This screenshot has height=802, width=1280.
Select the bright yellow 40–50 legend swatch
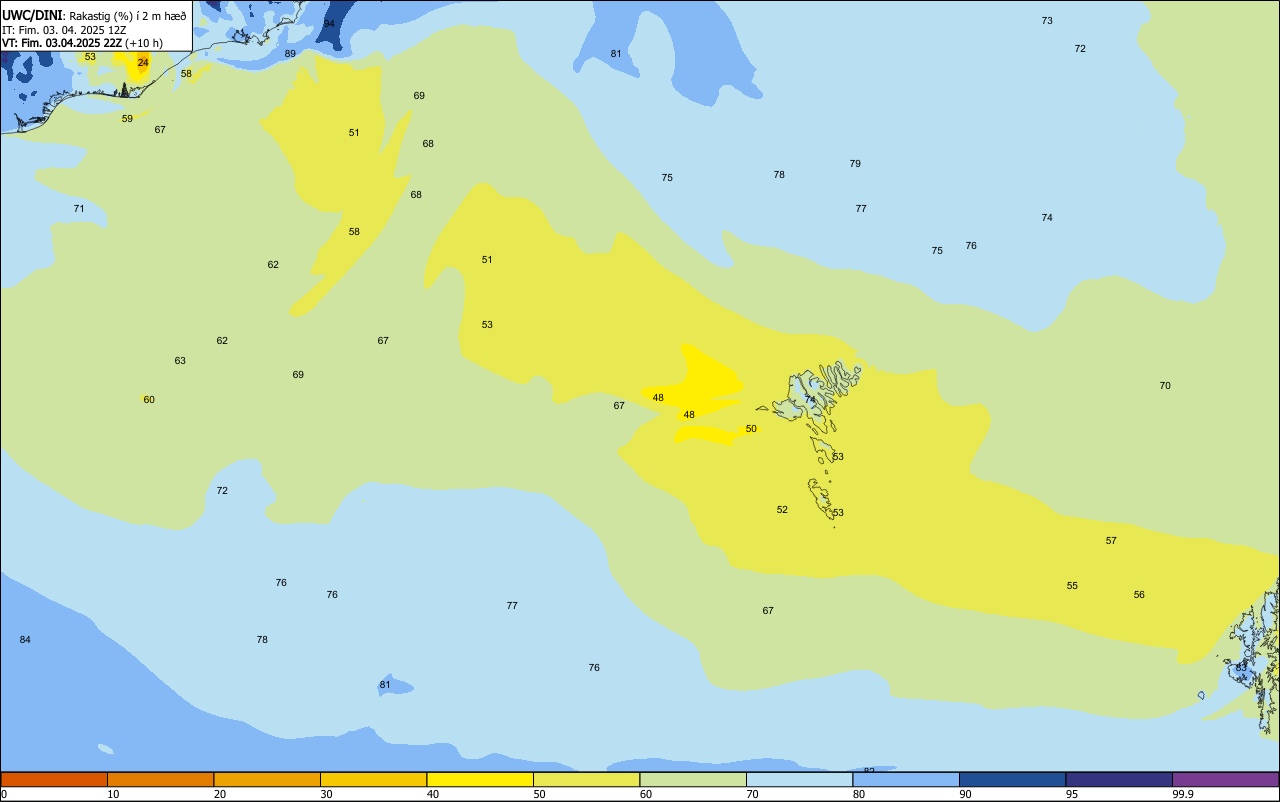click(x=480, y=779)
